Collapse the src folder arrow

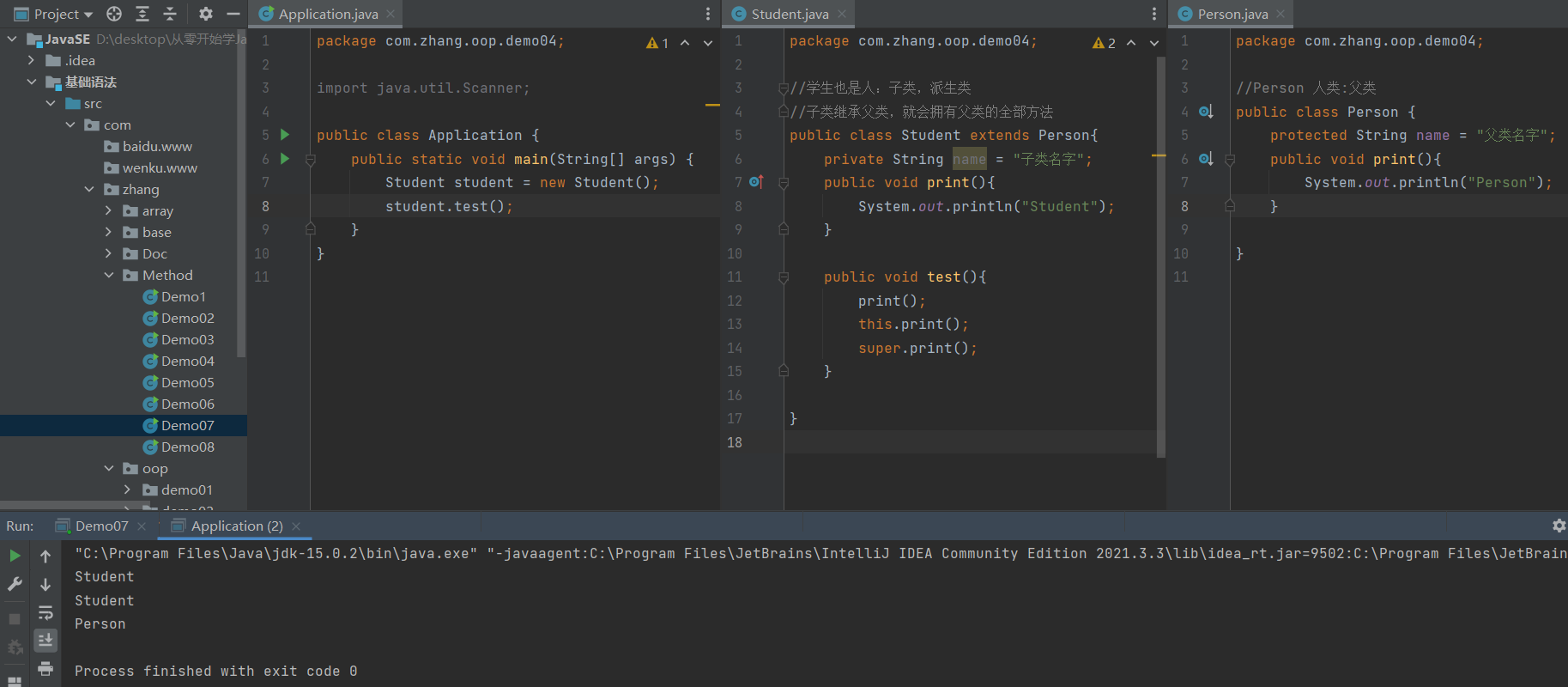[x=51, y=103]
